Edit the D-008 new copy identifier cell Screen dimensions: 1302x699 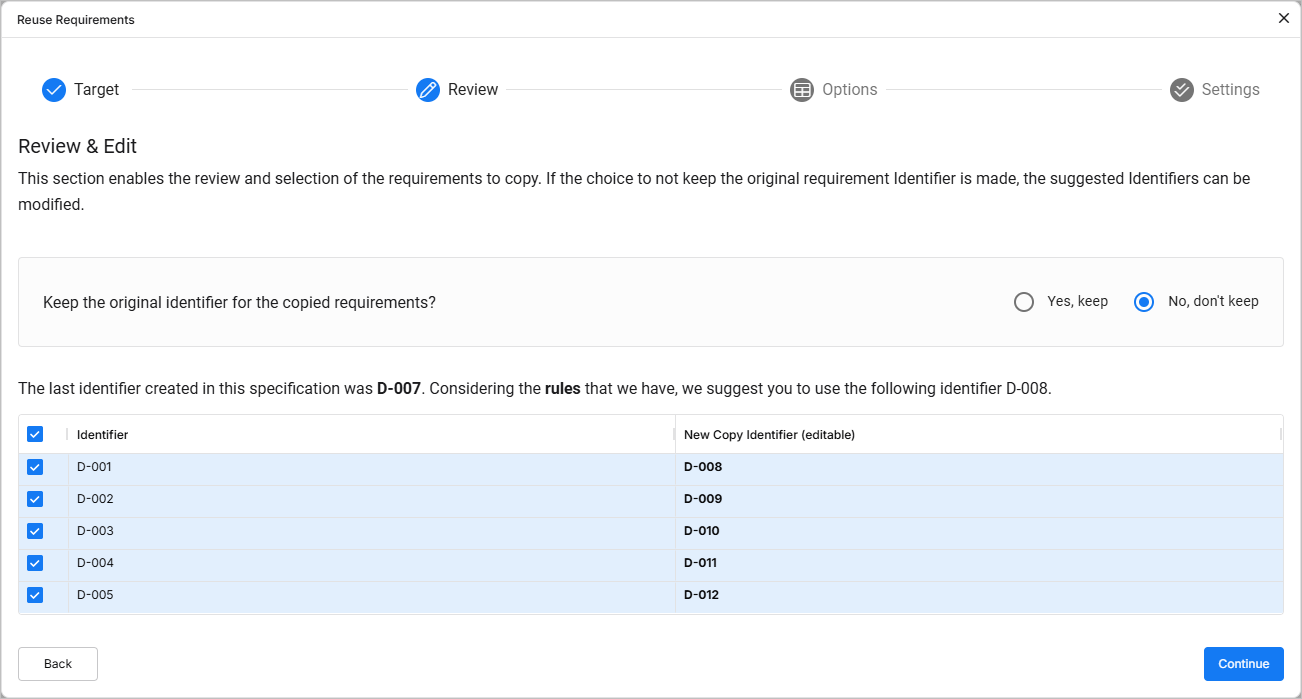tap(703, 467)
